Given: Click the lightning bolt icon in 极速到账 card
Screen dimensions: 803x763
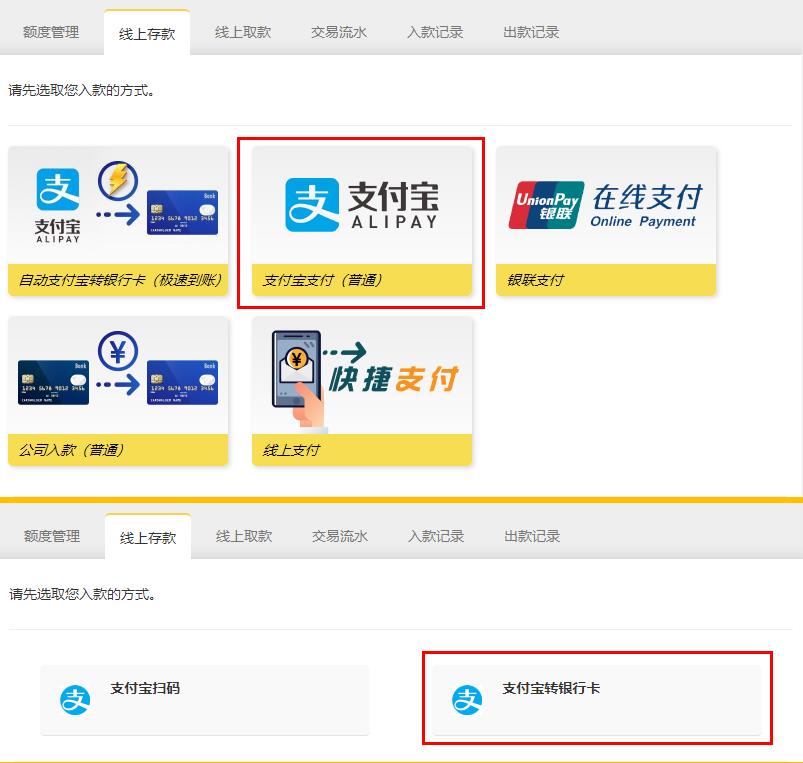Looking at the screenshot, I should pyautogui.click(x=118, y=182).
